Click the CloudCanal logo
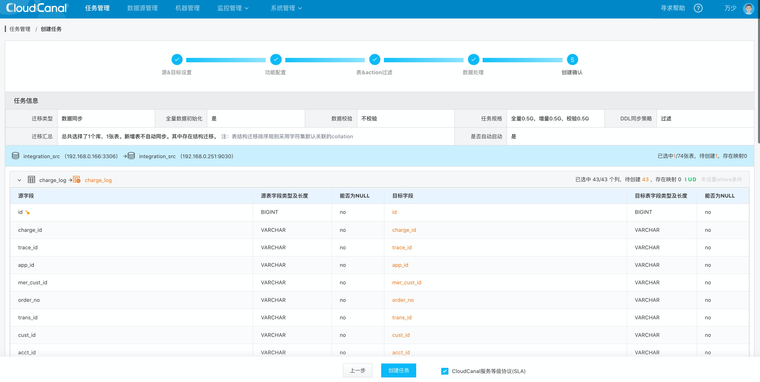760x382 pixels. 36,8
